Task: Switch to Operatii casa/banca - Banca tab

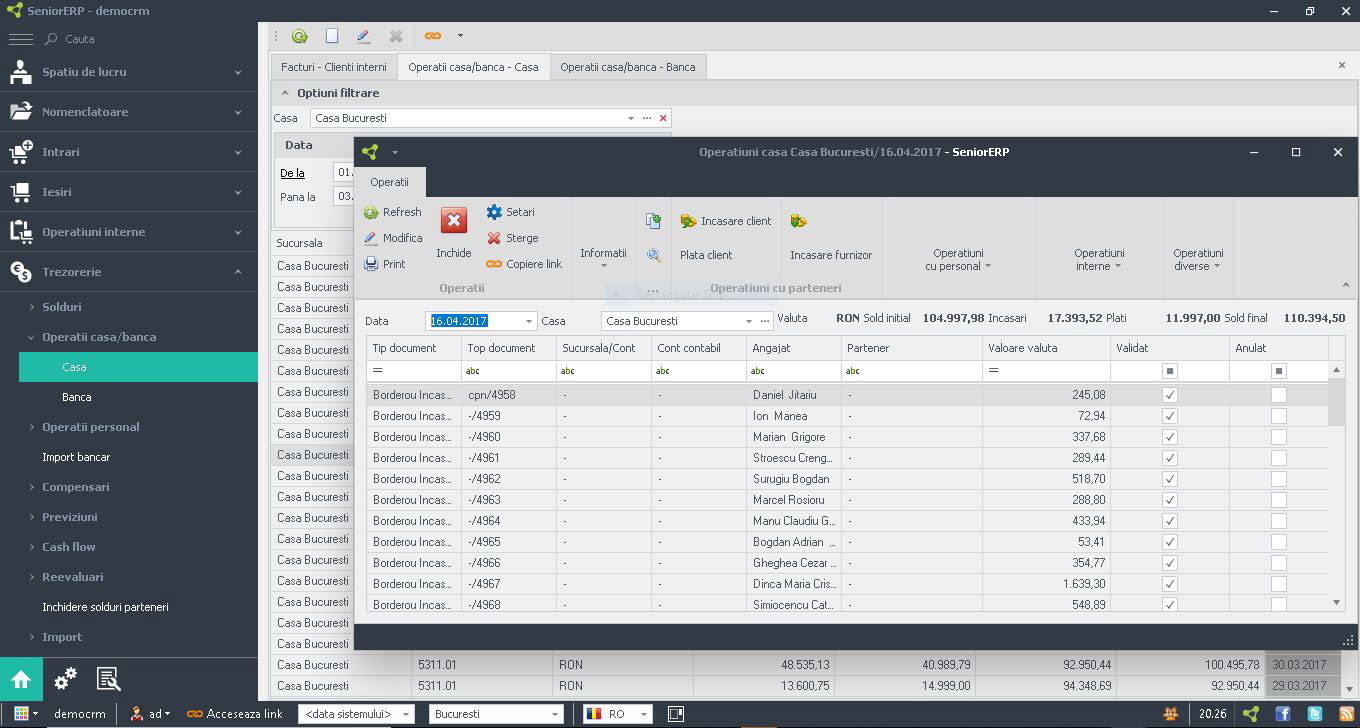Action: 627,67
